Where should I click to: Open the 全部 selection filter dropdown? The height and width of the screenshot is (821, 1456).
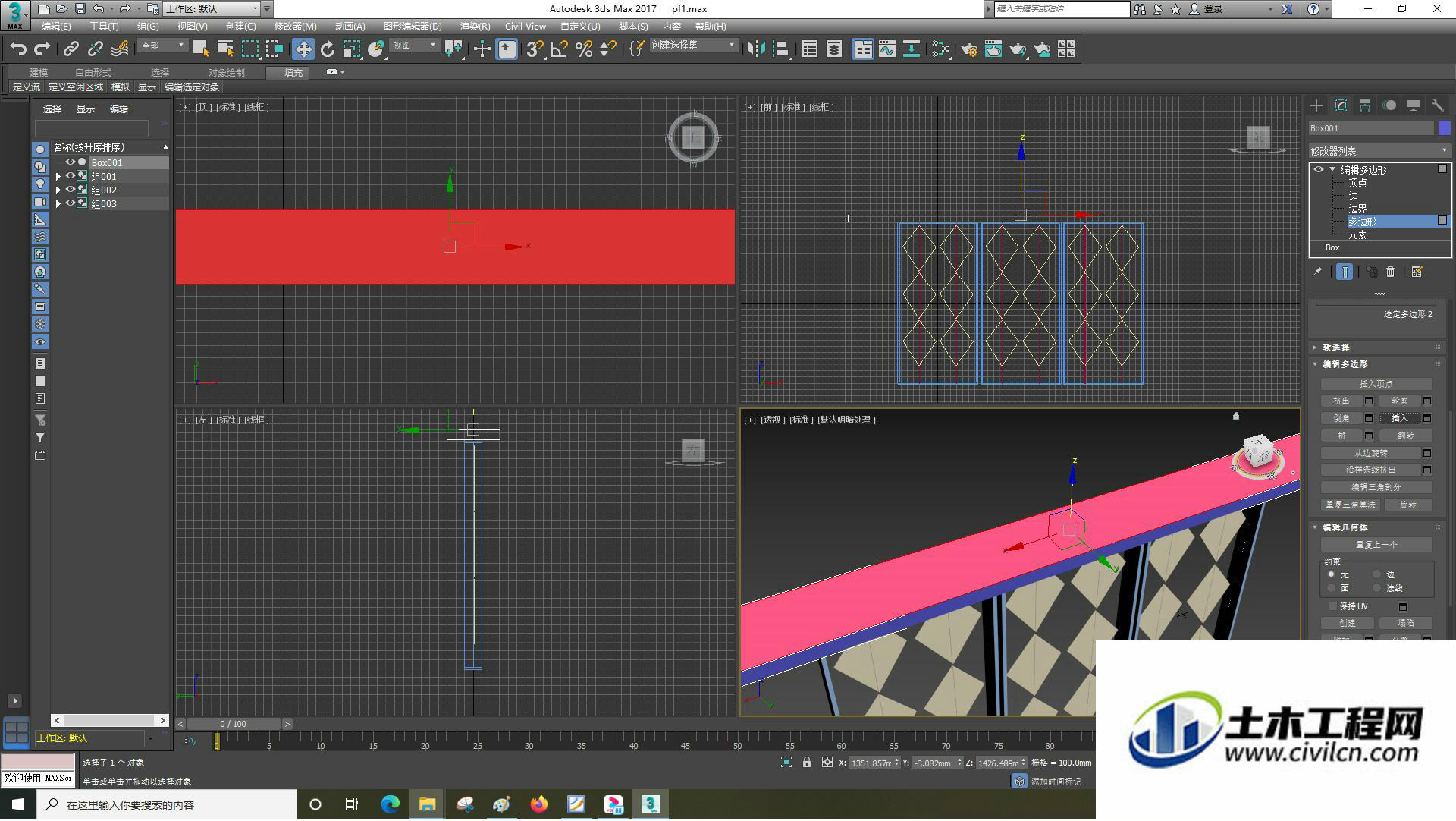point(162,46)
